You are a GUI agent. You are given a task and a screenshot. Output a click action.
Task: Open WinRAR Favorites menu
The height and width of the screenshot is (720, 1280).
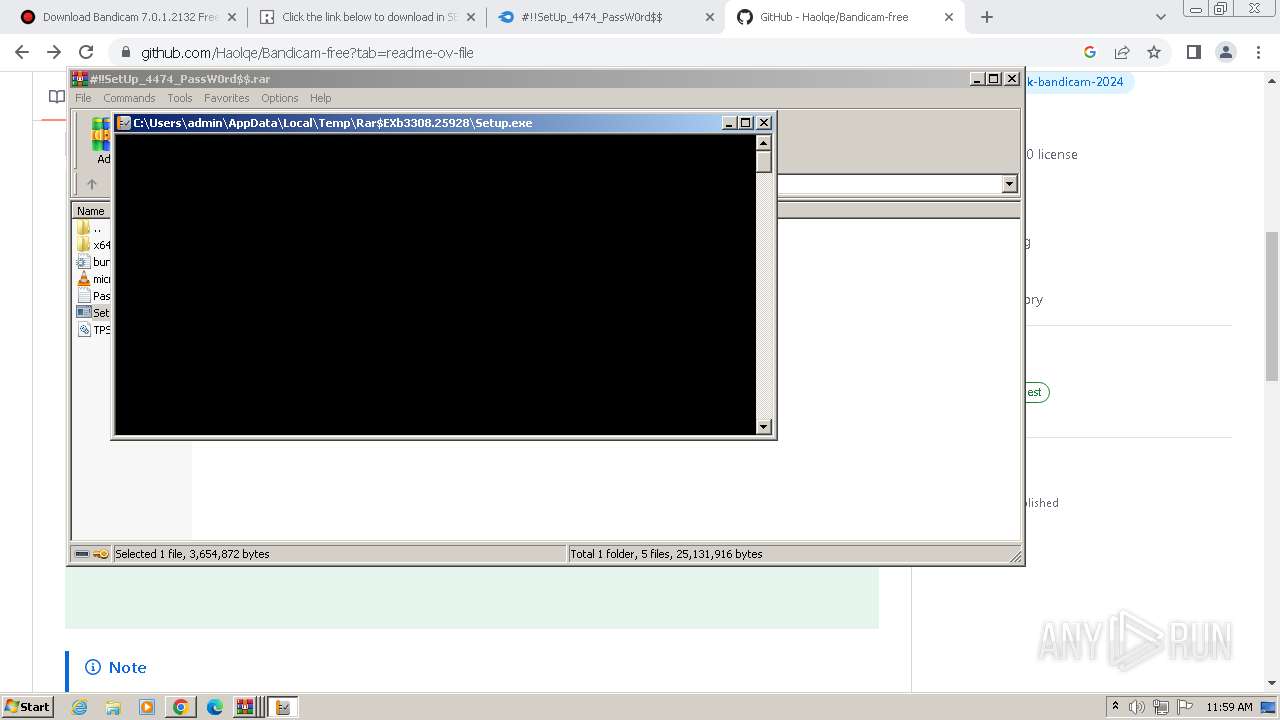(227, 98)
